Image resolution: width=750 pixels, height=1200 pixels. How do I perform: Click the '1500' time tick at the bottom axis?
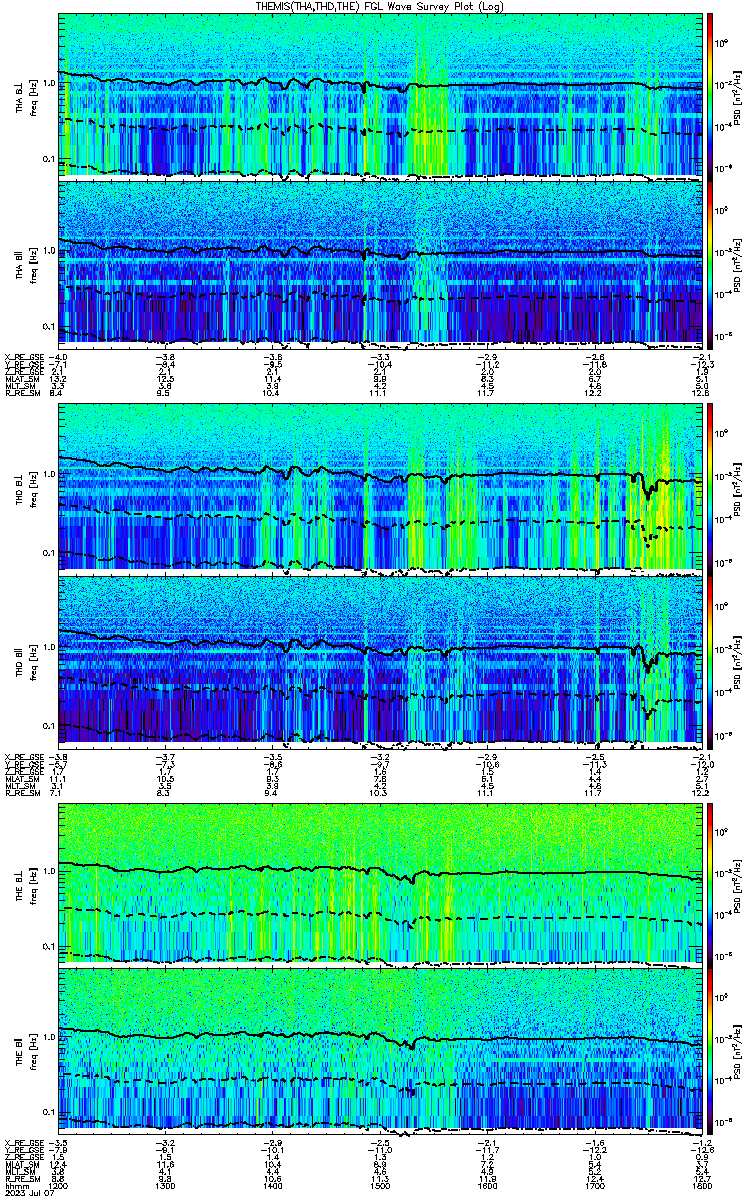click(x=380, y=1184)
